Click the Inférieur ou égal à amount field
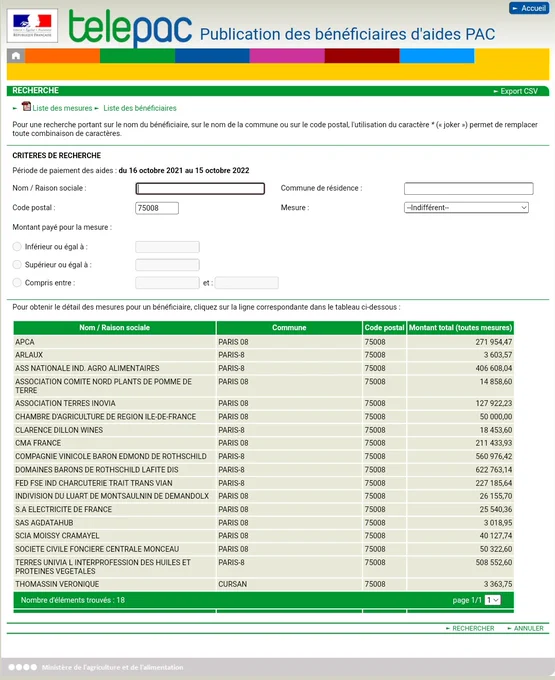The image size is (555, 680). [x=167, y=247]
